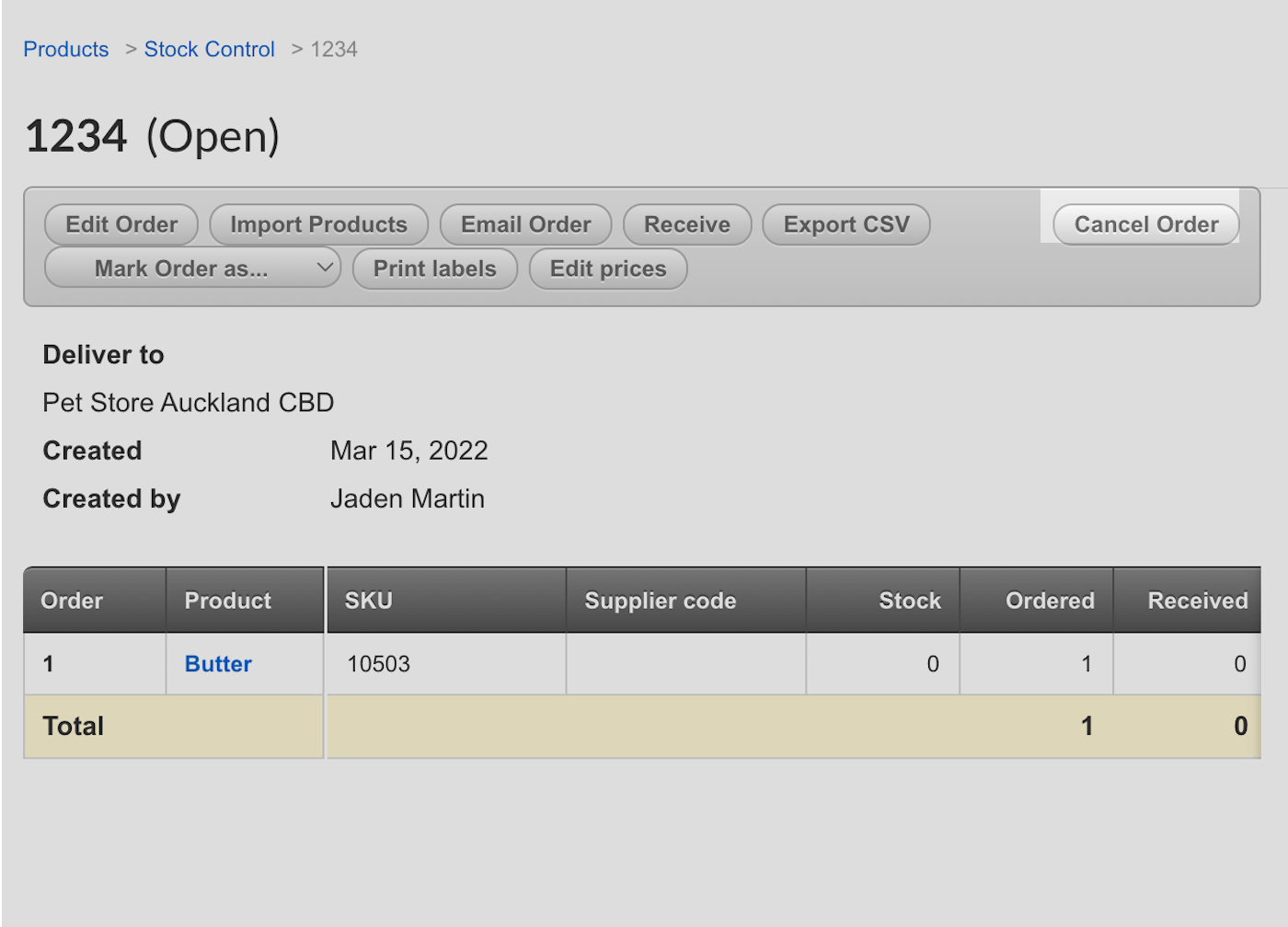Click Email Order to send the order
The height and width of the screenshot is (927, 1288).
pyautogui.click(x=525, y=224)
